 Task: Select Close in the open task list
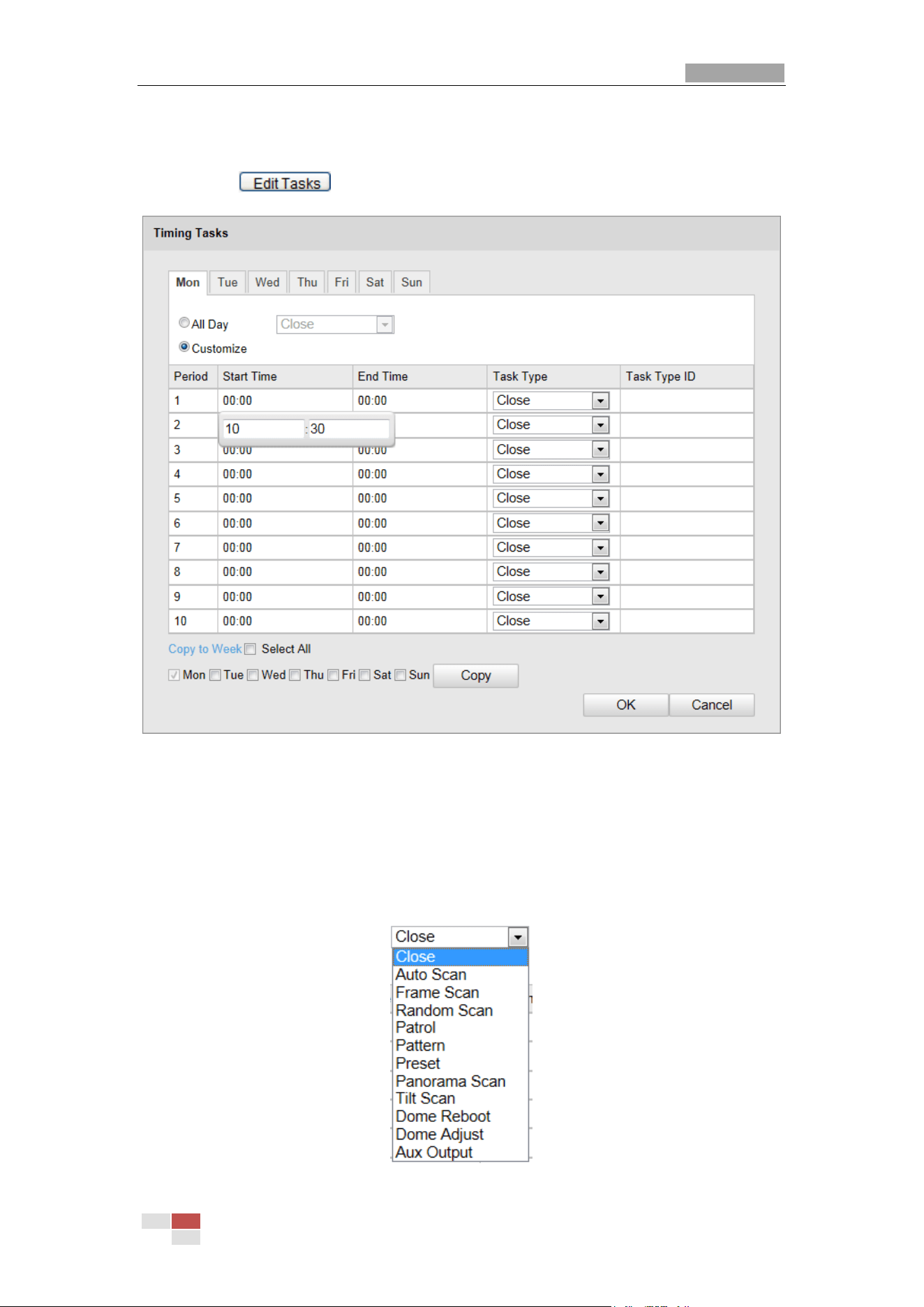[461, 957]
